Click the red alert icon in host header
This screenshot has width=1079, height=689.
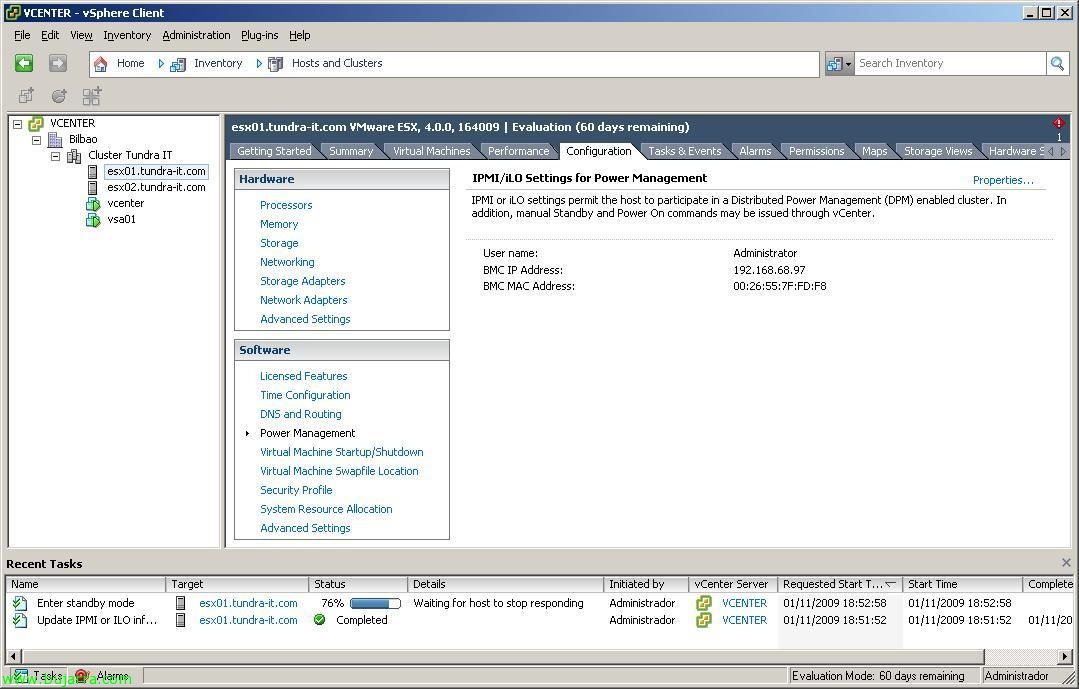pos(1058,123)
